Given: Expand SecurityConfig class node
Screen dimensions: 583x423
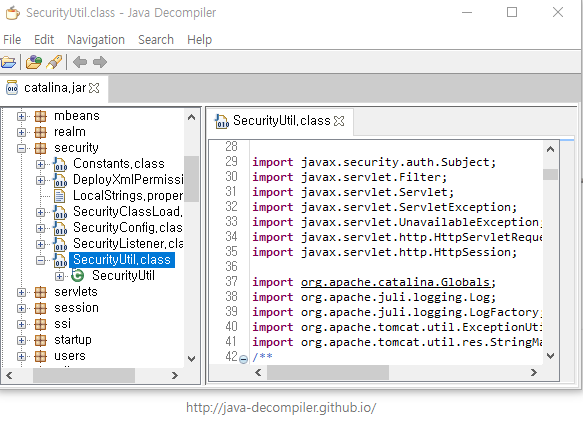Looking at the screenshot, I should click(x=41, y=228).
